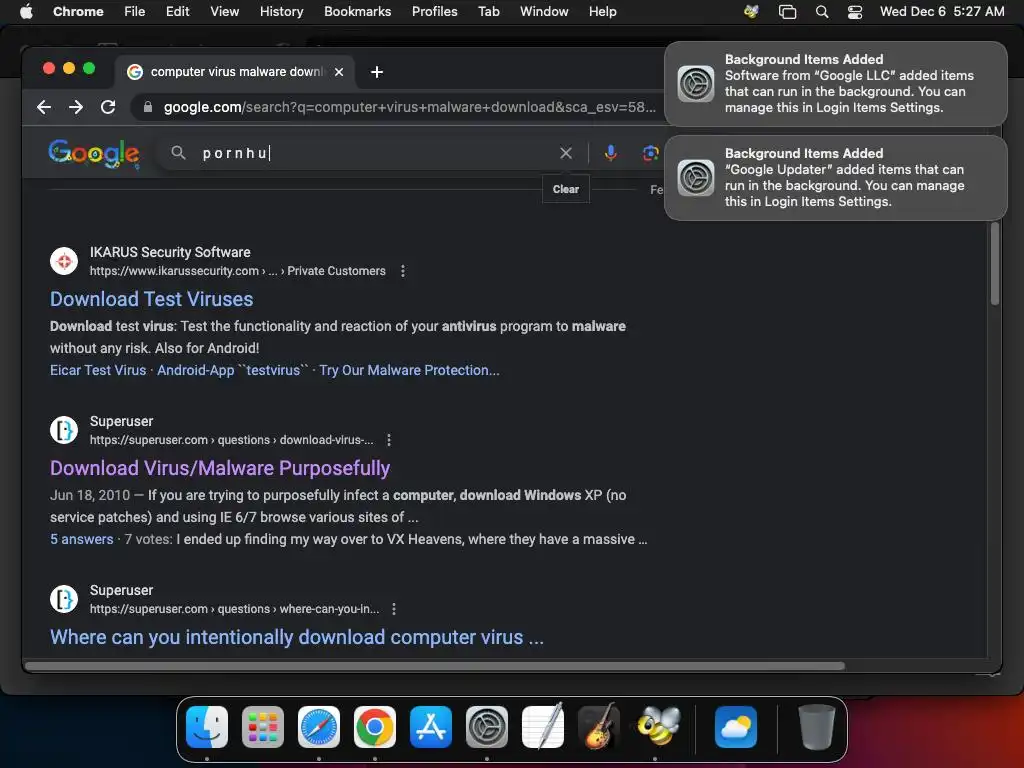The height and width of the screenshot is (768, 1024).
Task: Click the superuser.com download-virus URL text
Action: (232, 440)
